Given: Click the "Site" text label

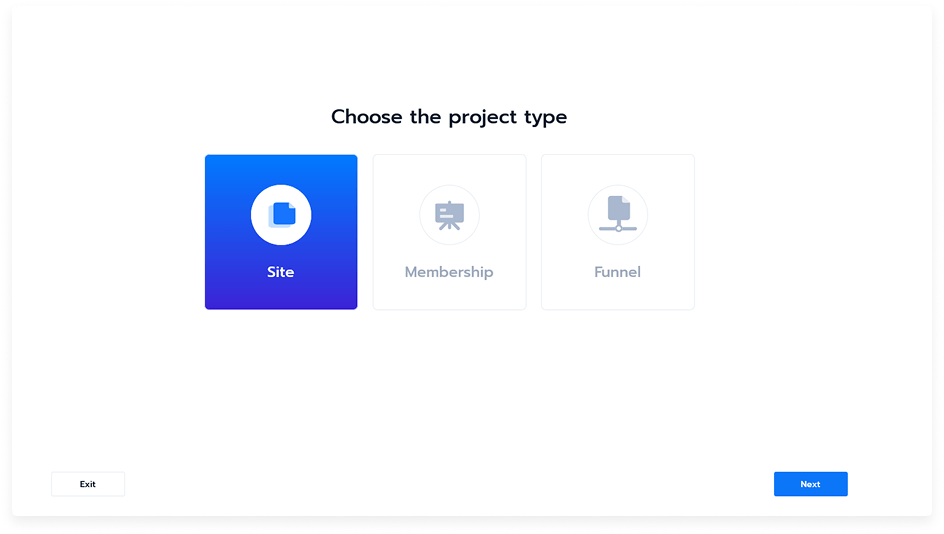Looking at the screenshot, I should tap(281, 272).
